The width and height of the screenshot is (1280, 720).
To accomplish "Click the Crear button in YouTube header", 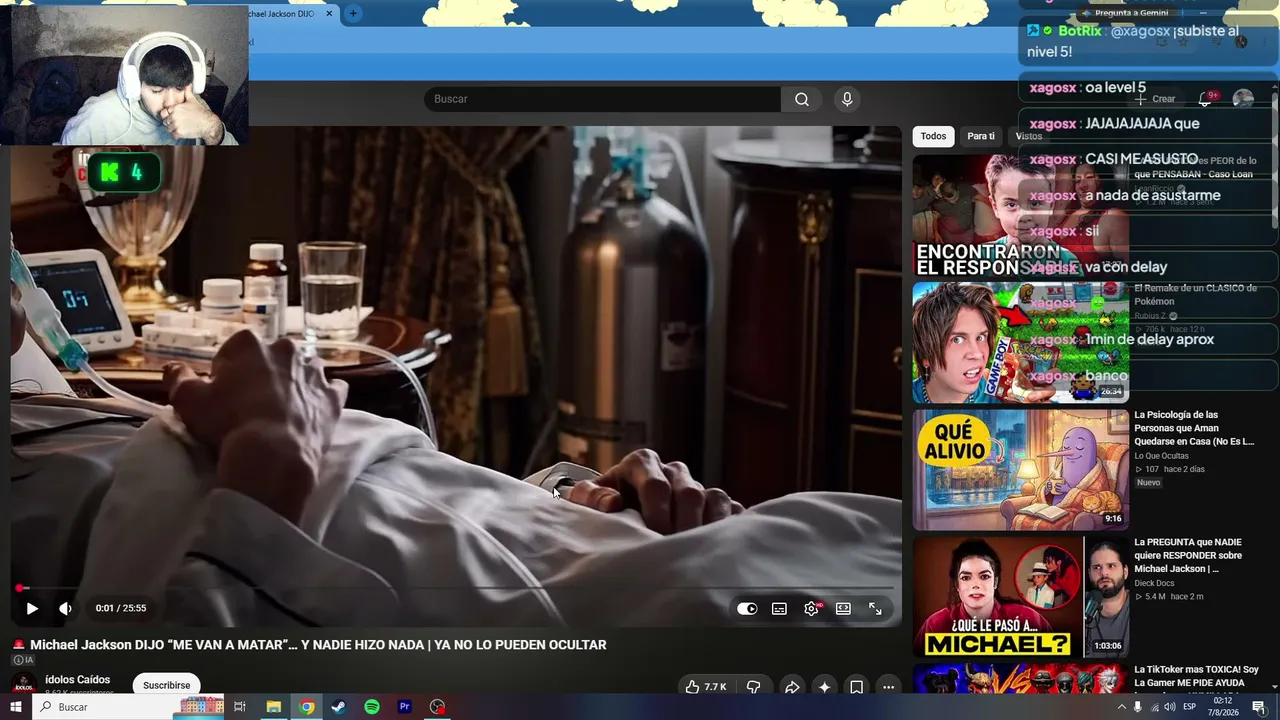I will (x=1155, y=99).
